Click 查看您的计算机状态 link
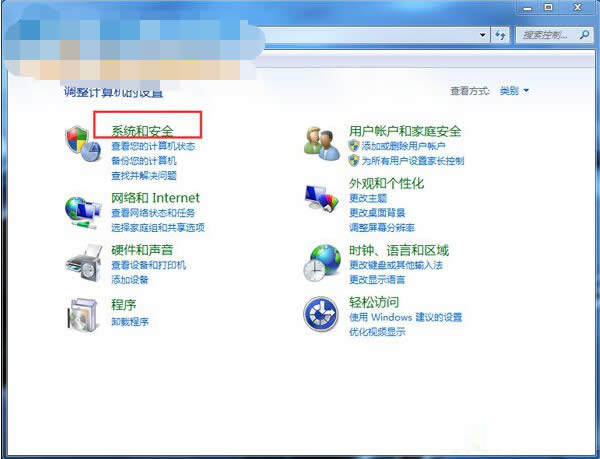The width and height of the screenshot is (600, 459). pyautogui.click(x=153, y=146)
